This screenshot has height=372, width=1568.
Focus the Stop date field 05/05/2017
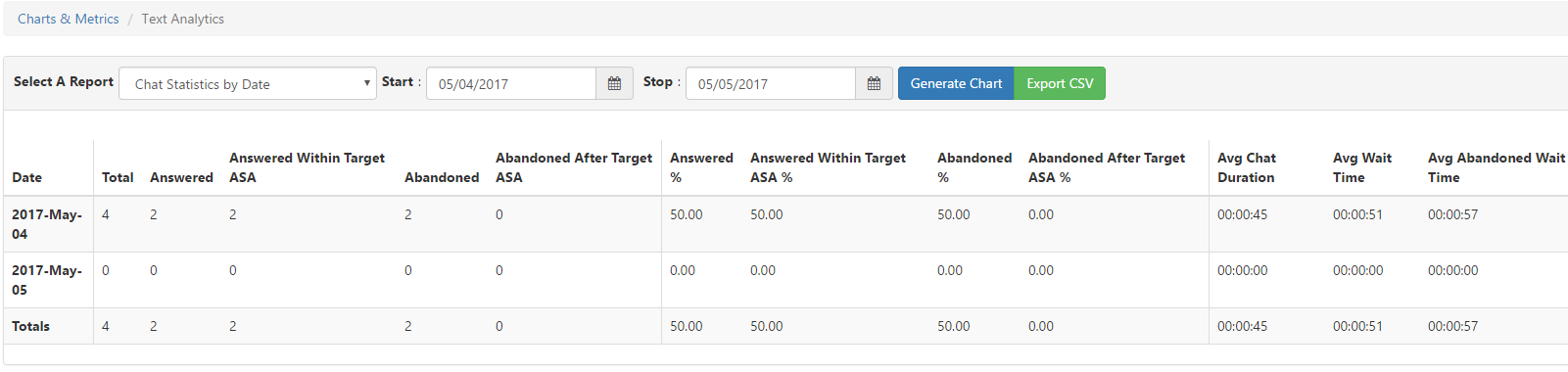click(771, 83)
